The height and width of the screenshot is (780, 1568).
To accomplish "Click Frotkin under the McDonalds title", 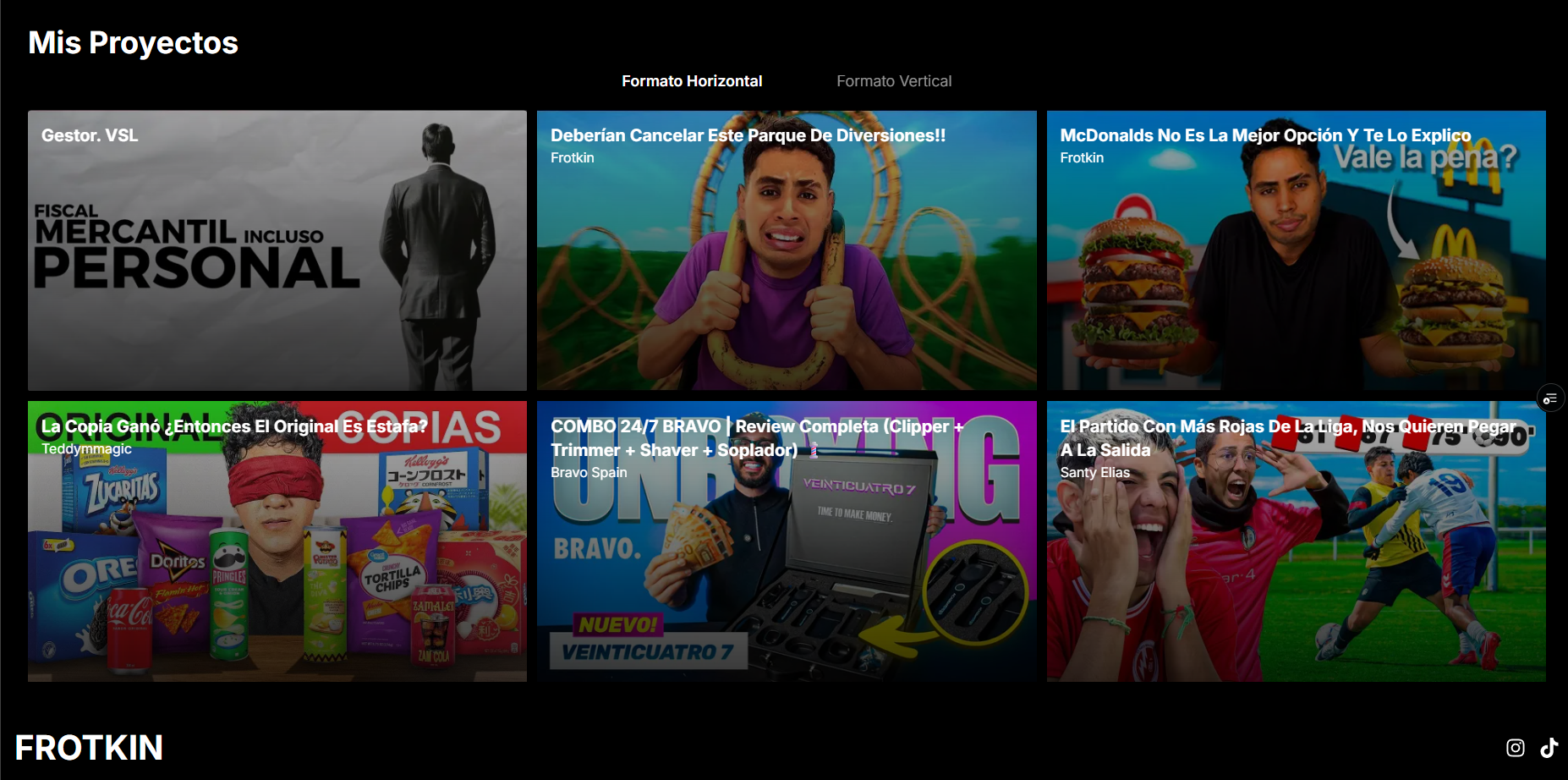I will coord(1082,157).
